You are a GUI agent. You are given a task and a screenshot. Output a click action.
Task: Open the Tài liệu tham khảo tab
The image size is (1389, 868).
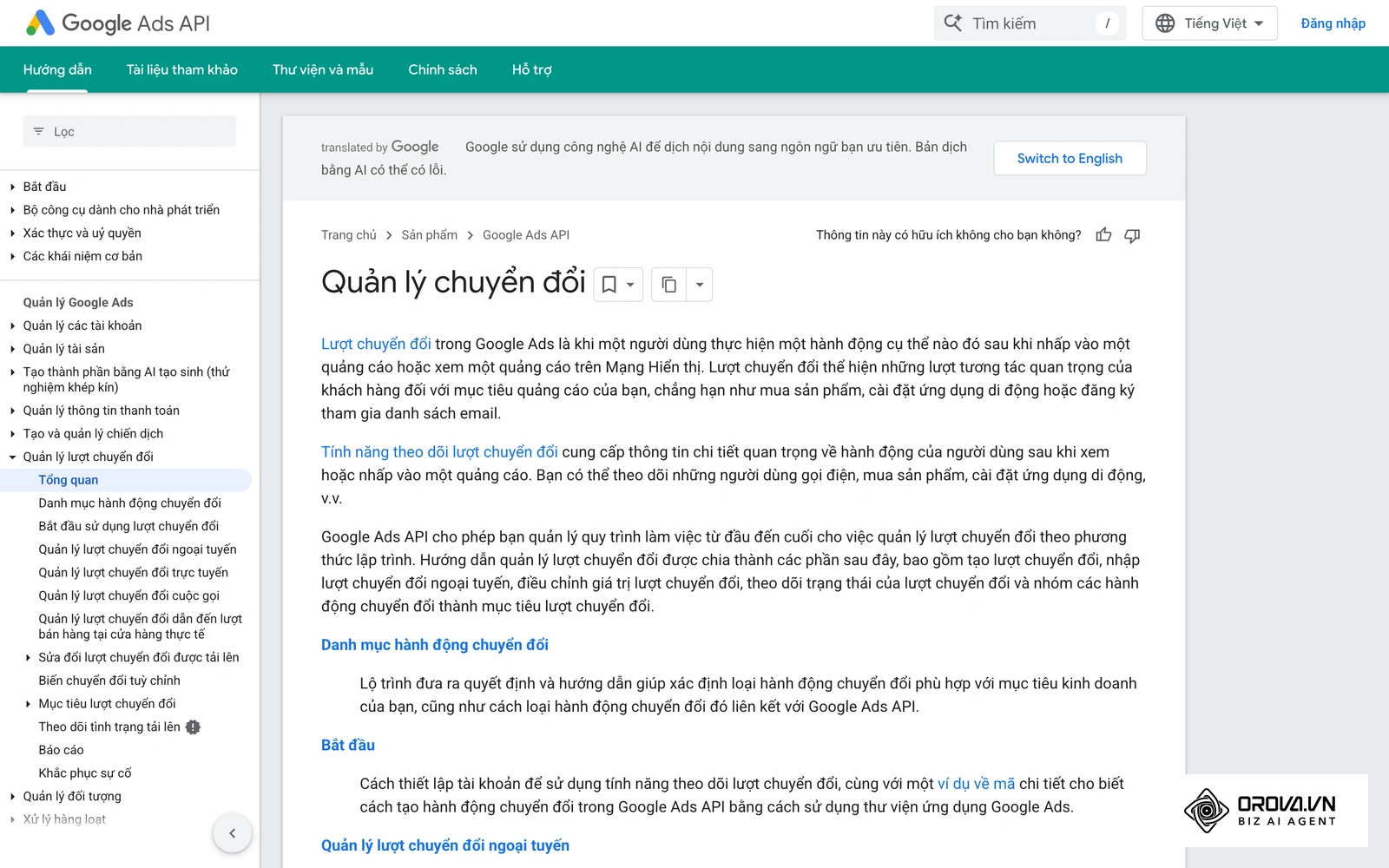click(x=182, y=69)
